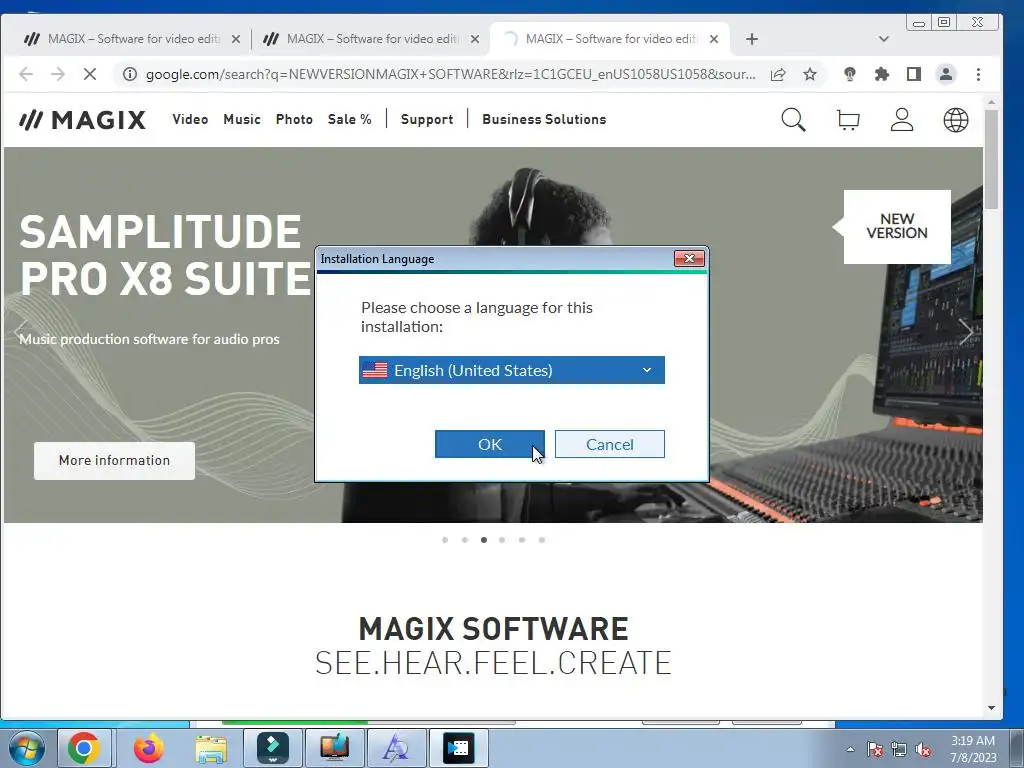This screenshot has height=768, width=1024.
Task: Cancel the Installation Language dialog
Action: pyautogui.click(x=609, y=444)
